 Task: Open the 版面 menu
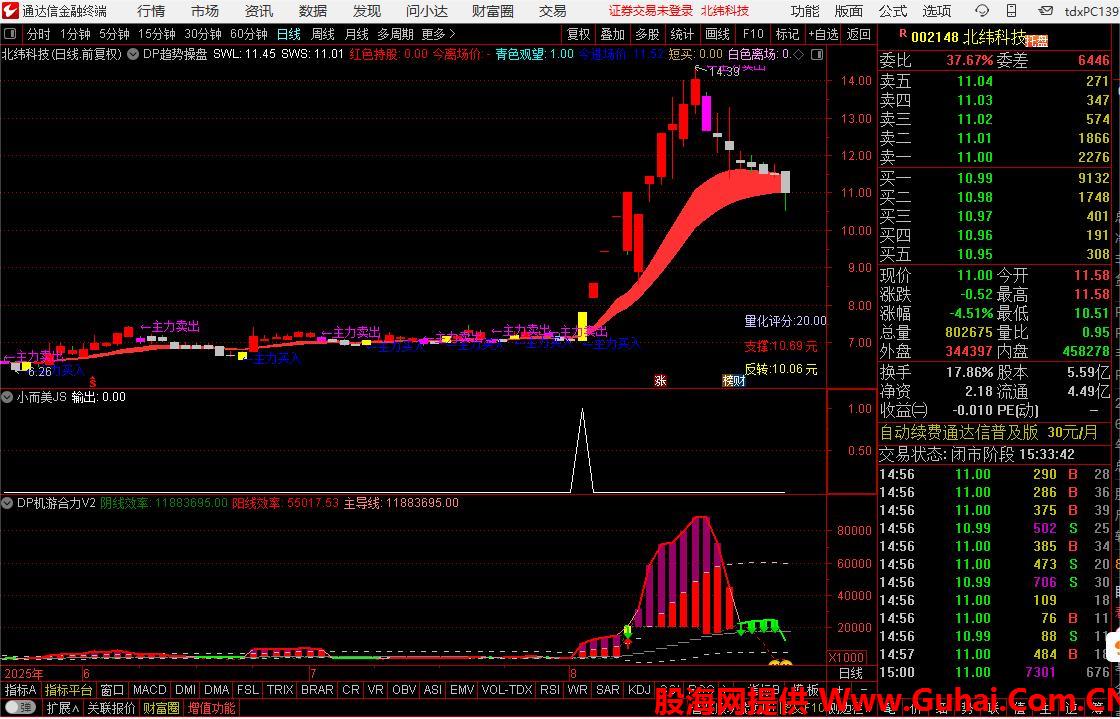pos(849,11)
